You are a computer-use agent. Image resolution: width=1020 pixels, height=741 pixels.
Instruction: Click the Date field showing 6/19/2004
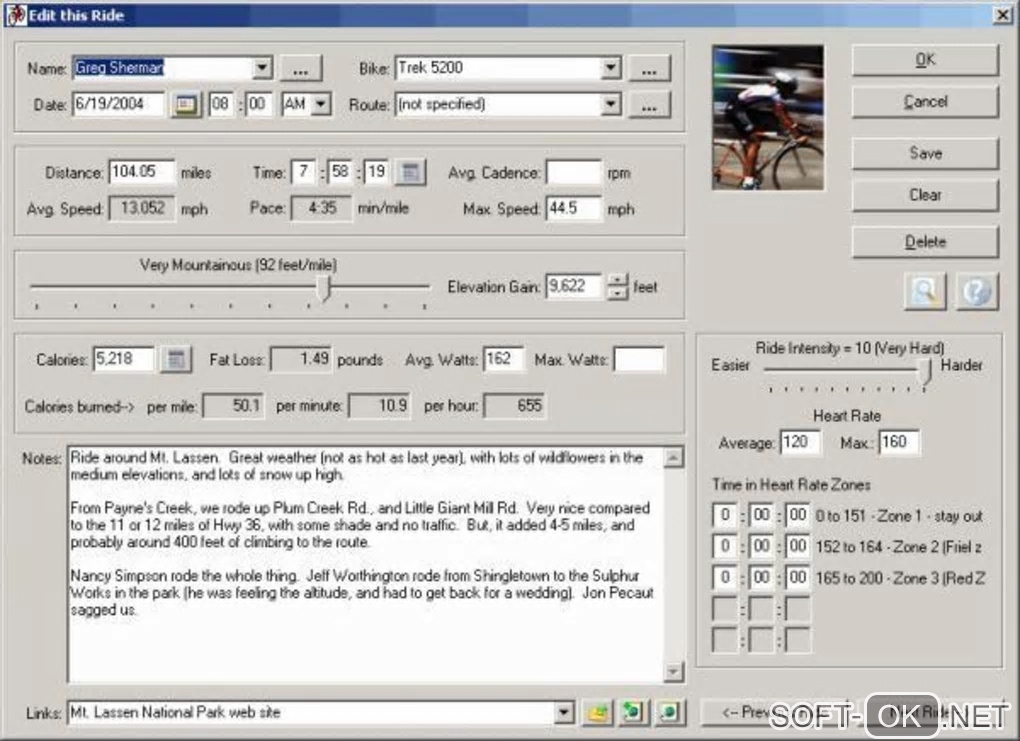[x=118, y=104]
